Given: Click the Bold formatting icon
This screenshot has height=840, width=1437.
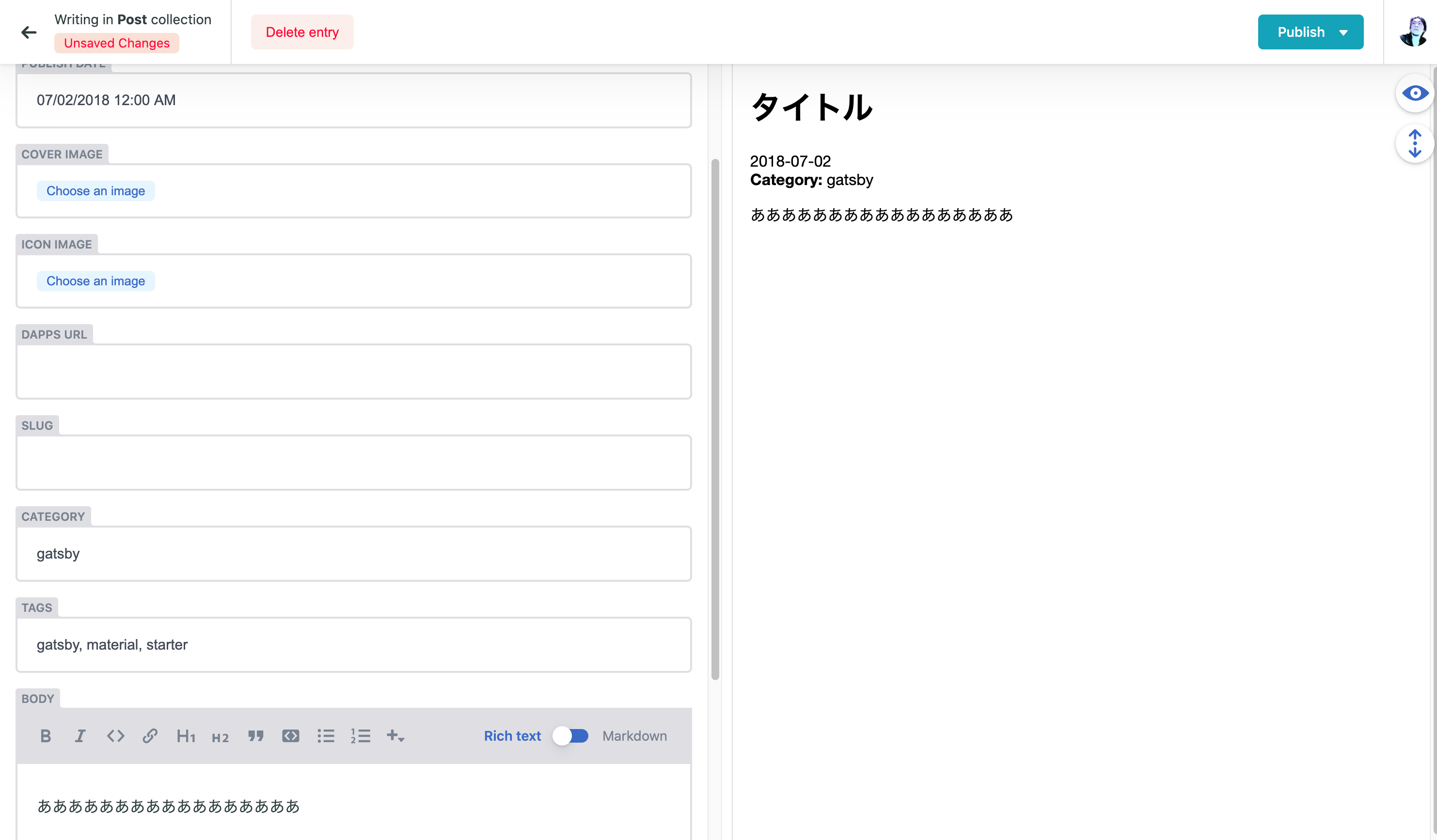Looking at the screenshot, I should pos(46,736).
